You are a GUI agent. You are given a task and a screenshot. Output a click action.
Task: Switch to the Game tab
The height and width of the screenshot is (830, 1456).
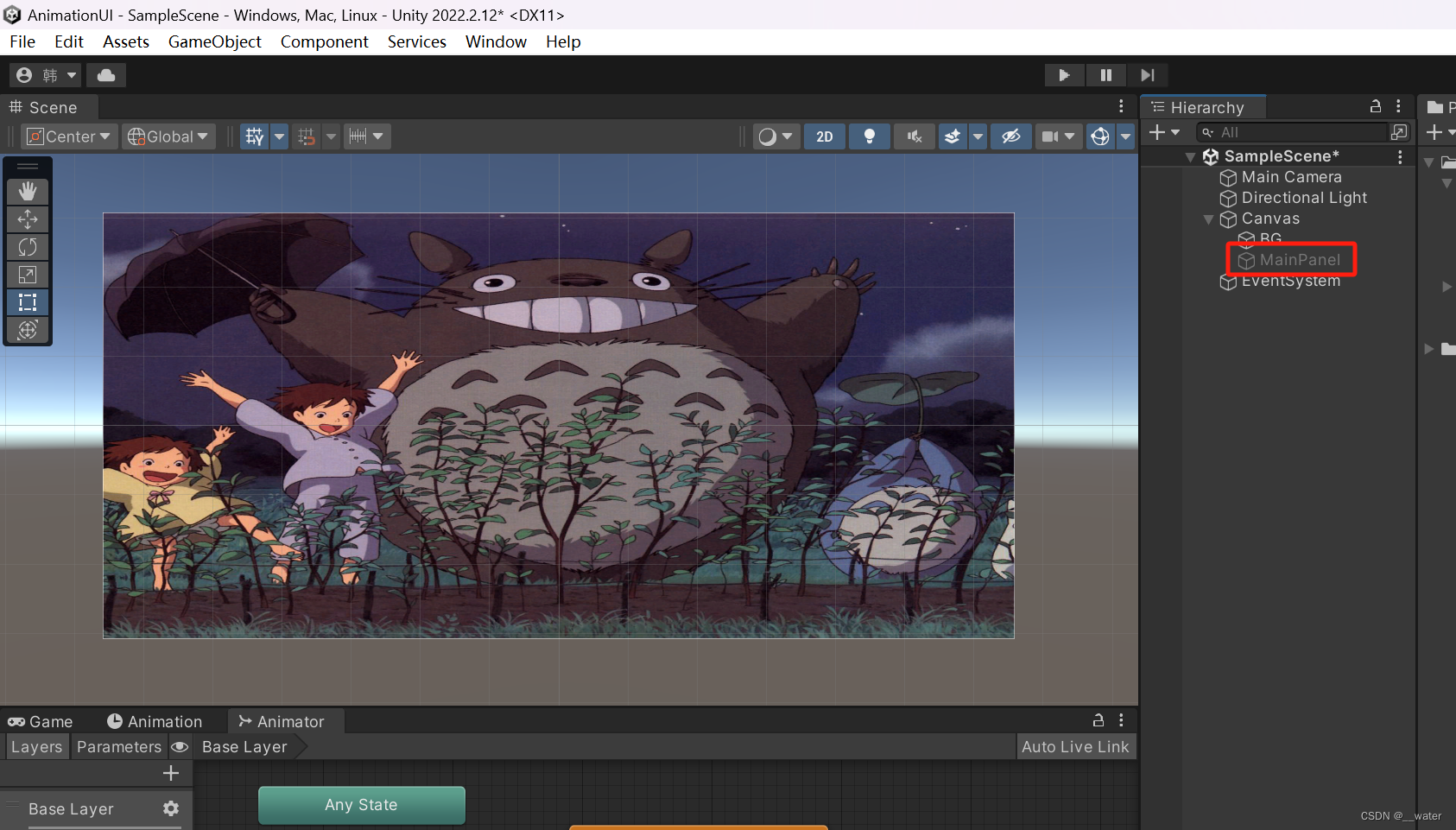pos(41,721)
